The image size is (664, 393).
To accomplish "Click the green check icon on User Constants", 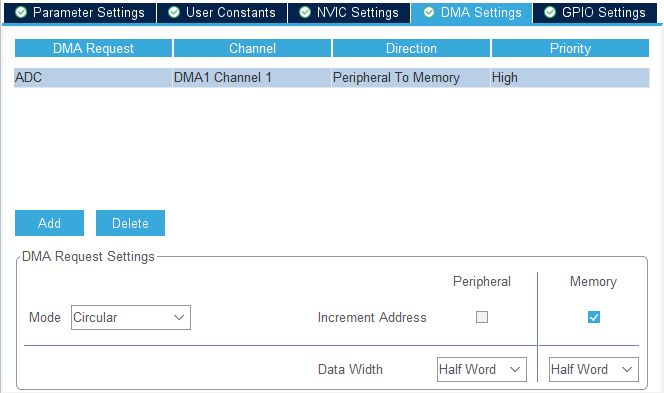I will 174,12.
